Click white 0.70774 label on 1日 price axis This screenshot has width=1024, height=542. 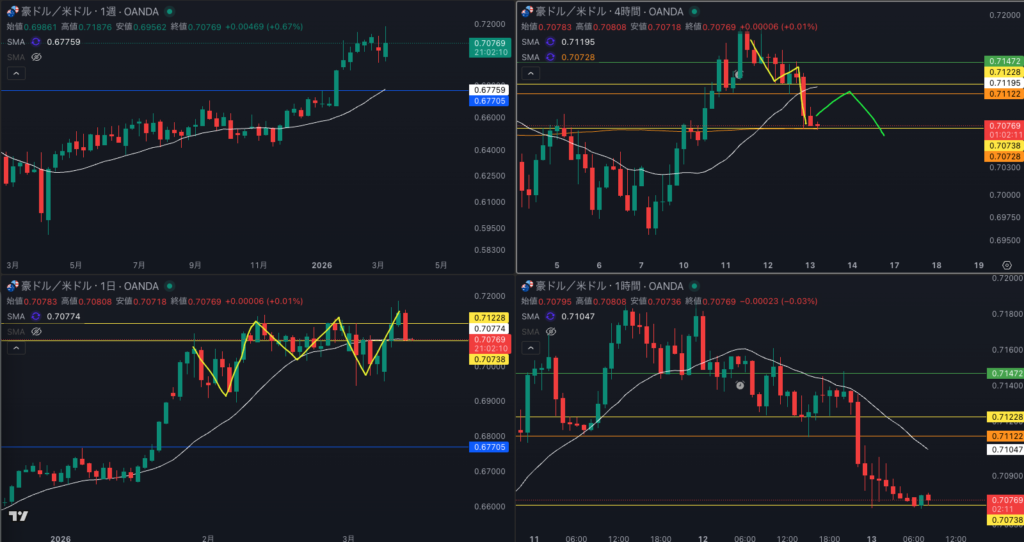click(489, 328)
